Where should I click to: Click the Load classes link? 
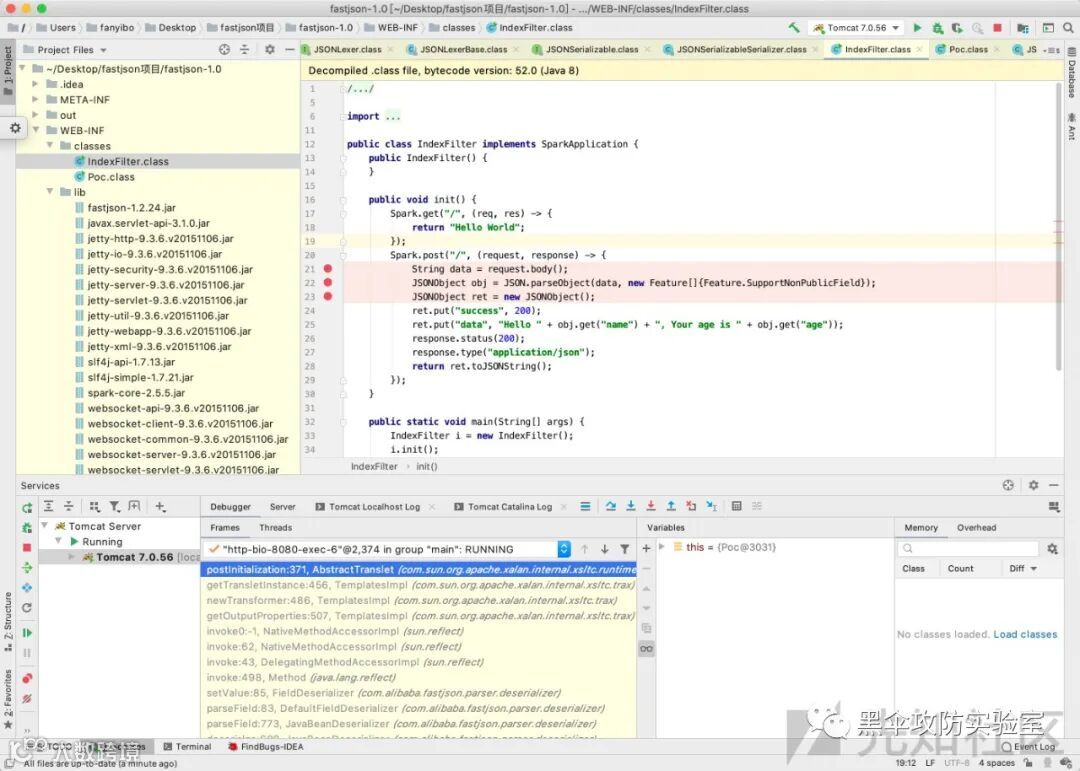(1025, 634)
